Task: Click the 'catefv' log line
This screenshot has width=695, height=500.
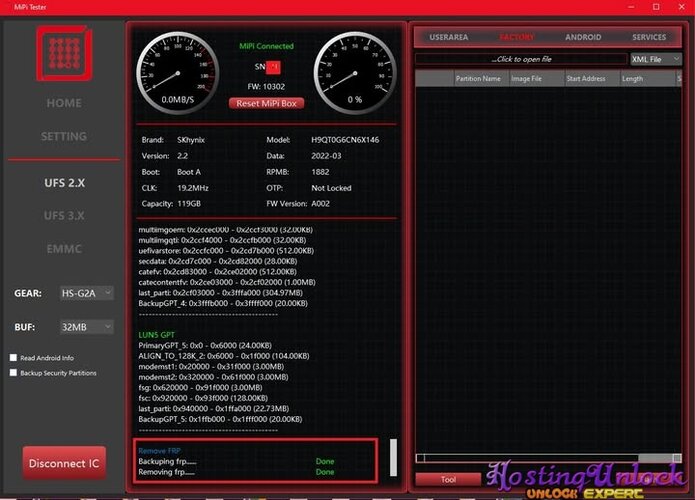Action: tap(218, 272)
